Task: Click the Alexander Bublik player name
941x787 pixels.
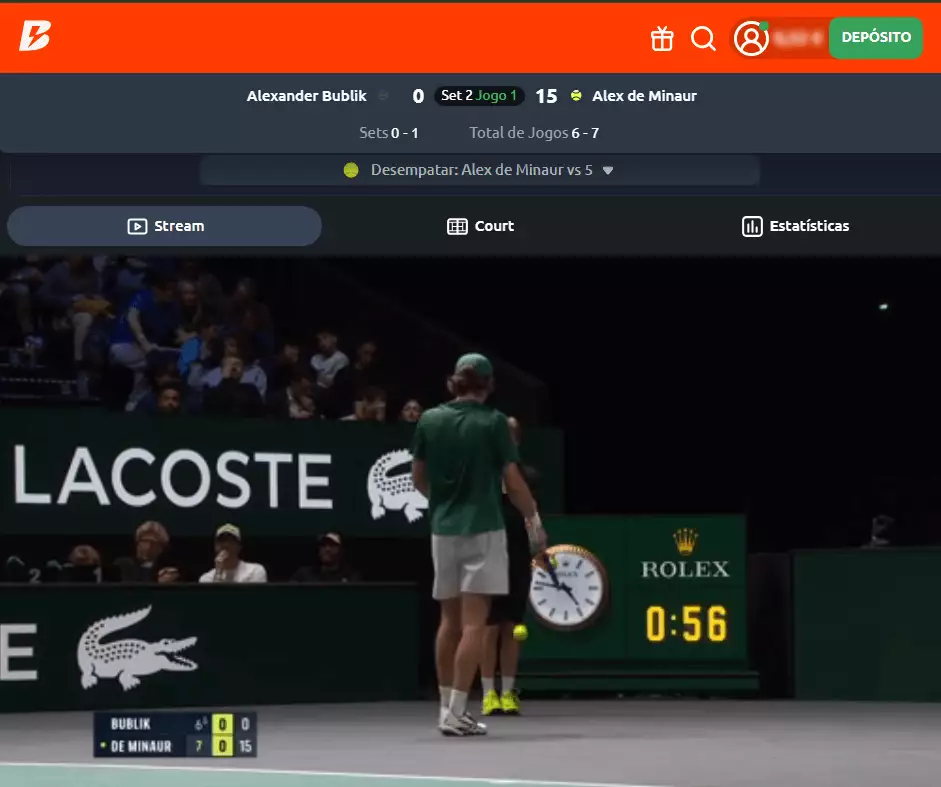Action: pyautogui.click(x=306, y=96)
